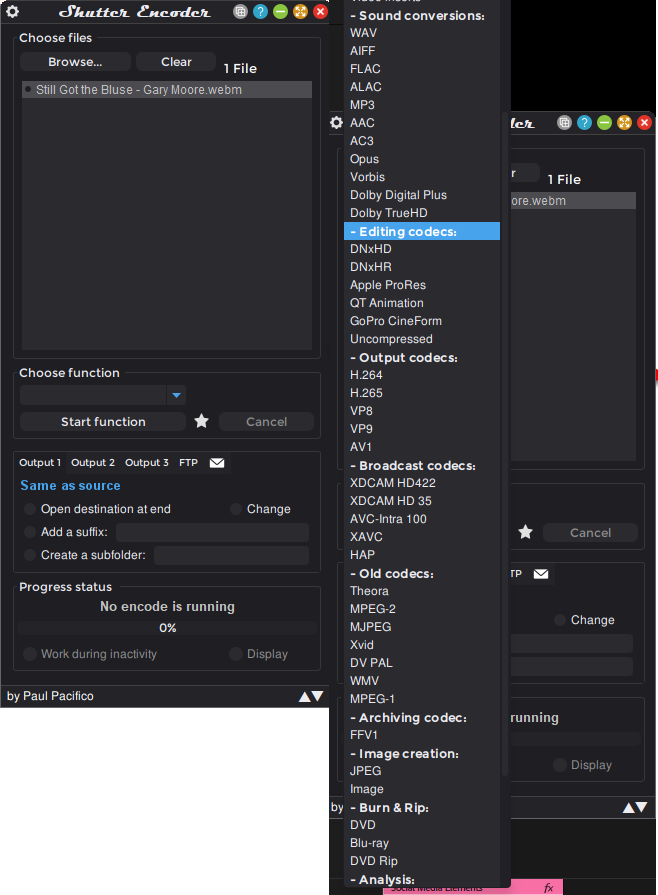Select Editing codecs header in list

coord(422,231)
